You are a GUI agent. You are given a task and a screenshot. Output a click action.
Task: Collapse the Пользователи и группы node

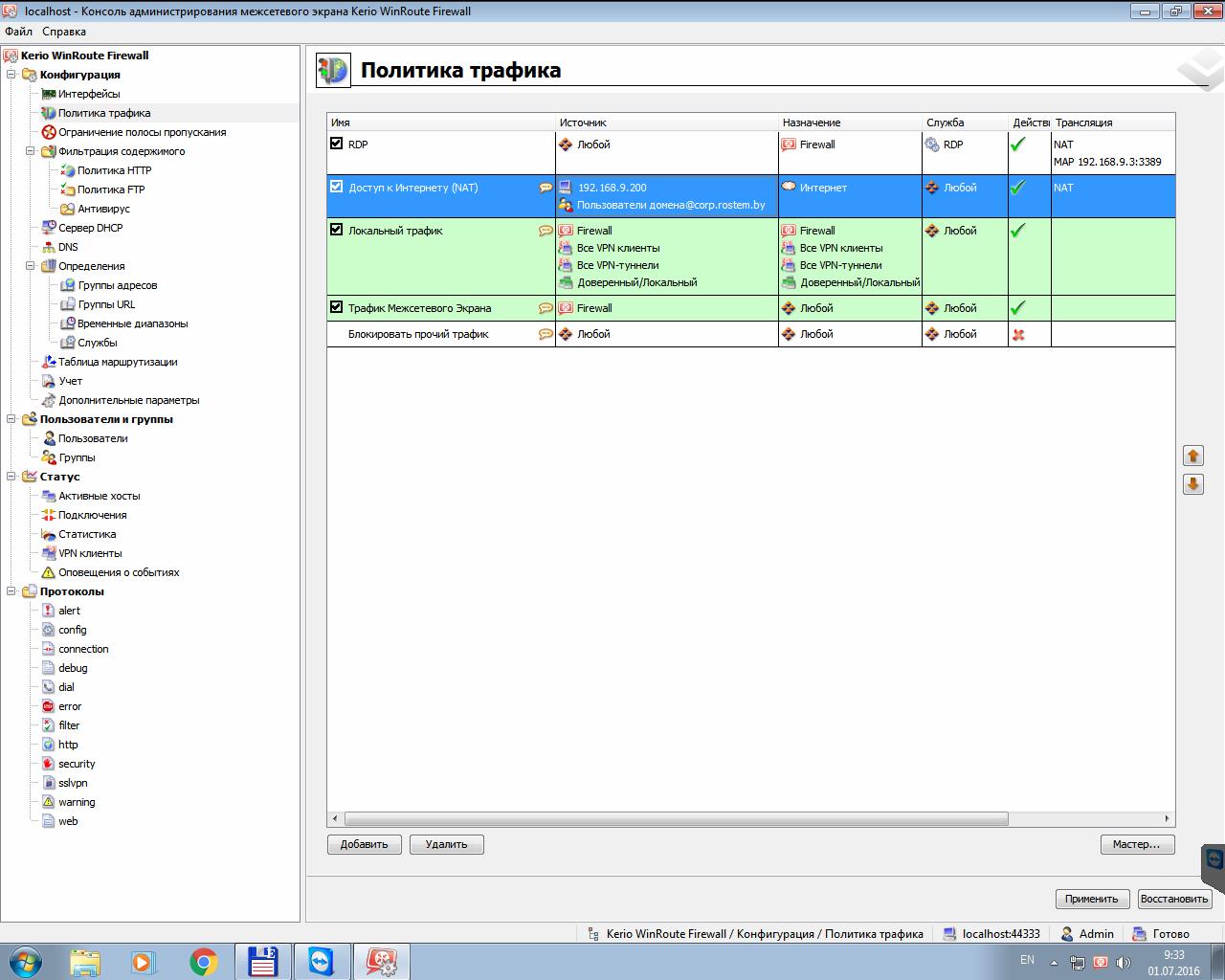tap(11, 419)
